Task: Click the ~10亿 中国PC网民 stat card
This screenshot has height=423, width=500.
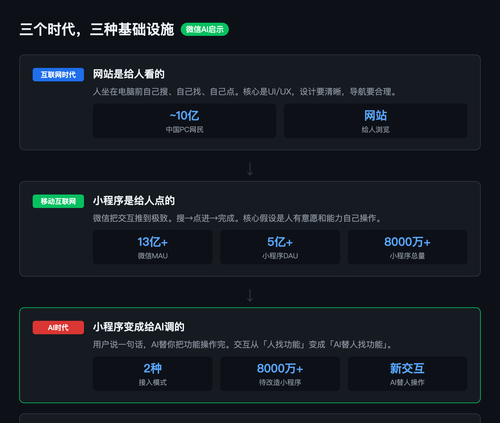Action: [184, 121]
